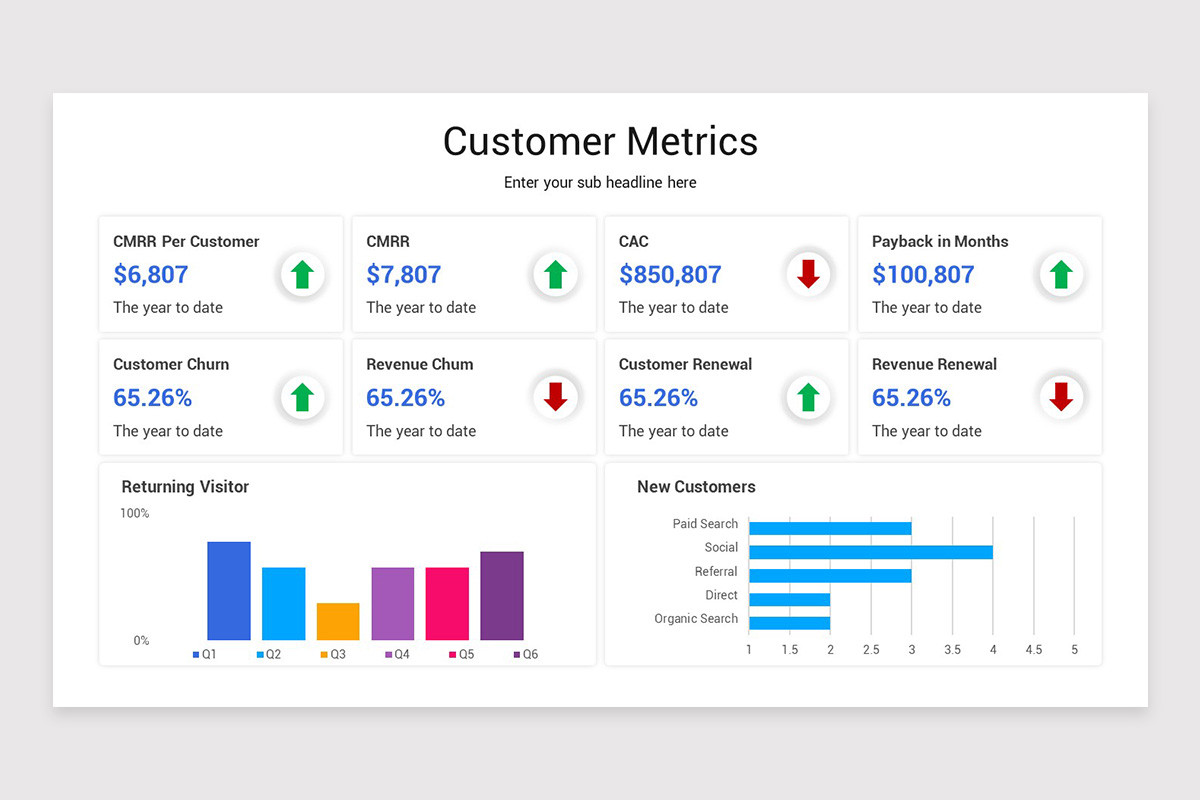This screenshot has height=800, width=1200.
Task: Click the Customer Renewal heading
Action: (x=686, y=364)
